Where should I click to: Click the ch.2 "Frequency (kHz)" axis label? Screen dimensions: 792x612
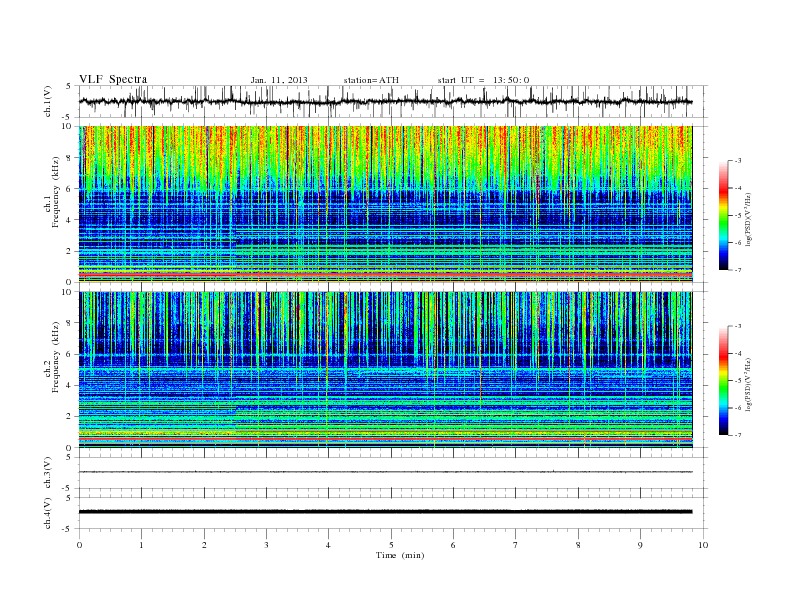coord(56,357)
